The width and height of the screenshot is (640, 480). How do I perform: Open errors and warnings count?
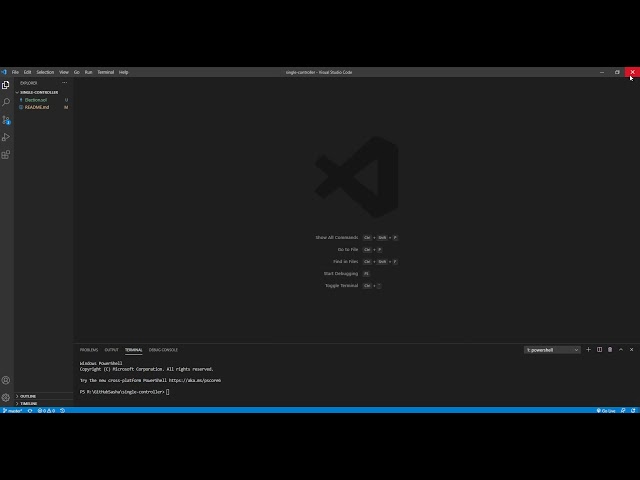coord(46,411)
